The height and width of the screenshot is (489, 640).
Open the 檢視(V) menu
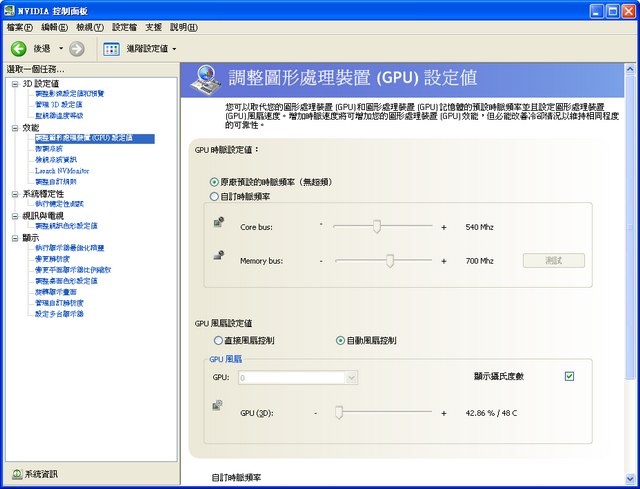(90, 27)
